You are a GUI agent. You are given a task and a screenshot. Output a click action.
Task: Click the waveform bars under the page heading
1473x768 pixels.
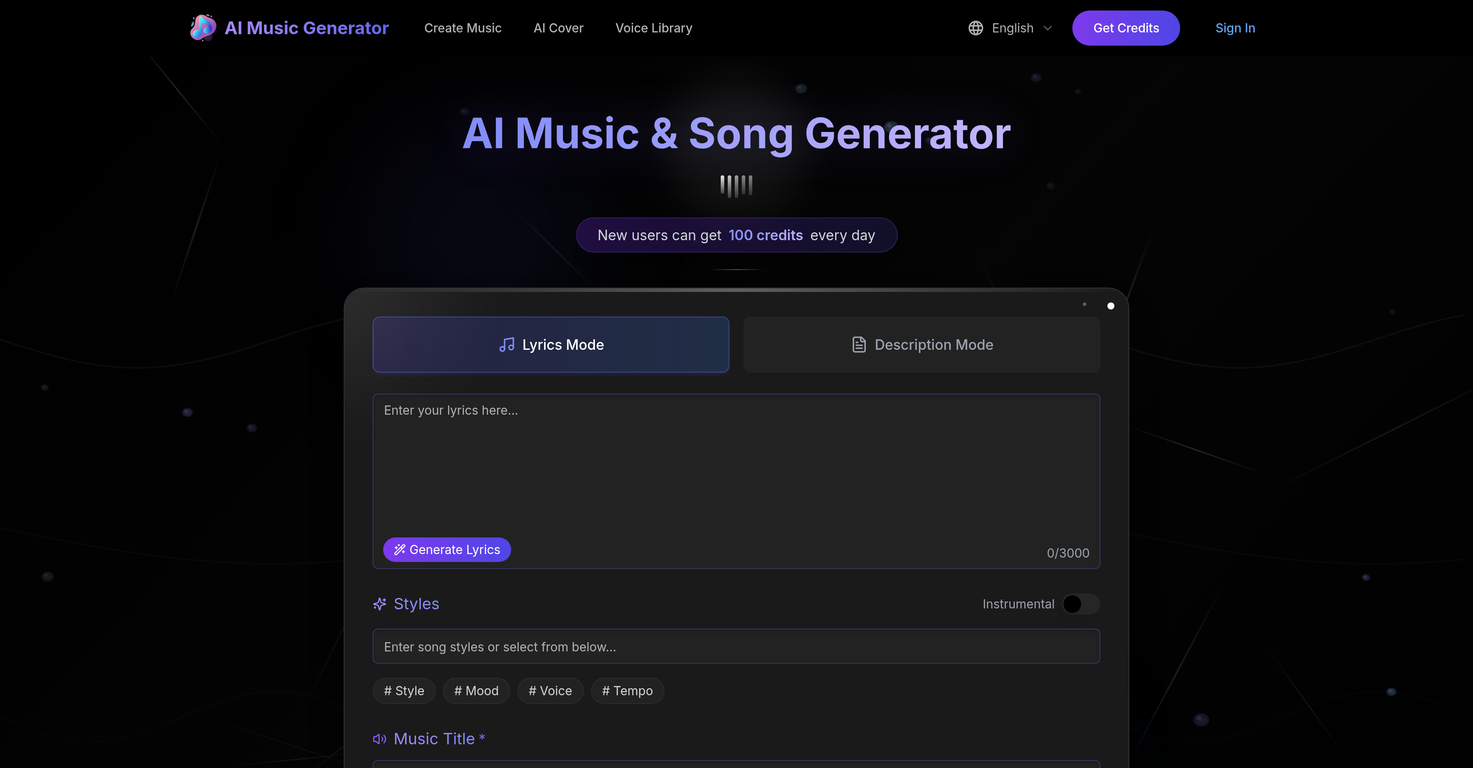(736, 184)
